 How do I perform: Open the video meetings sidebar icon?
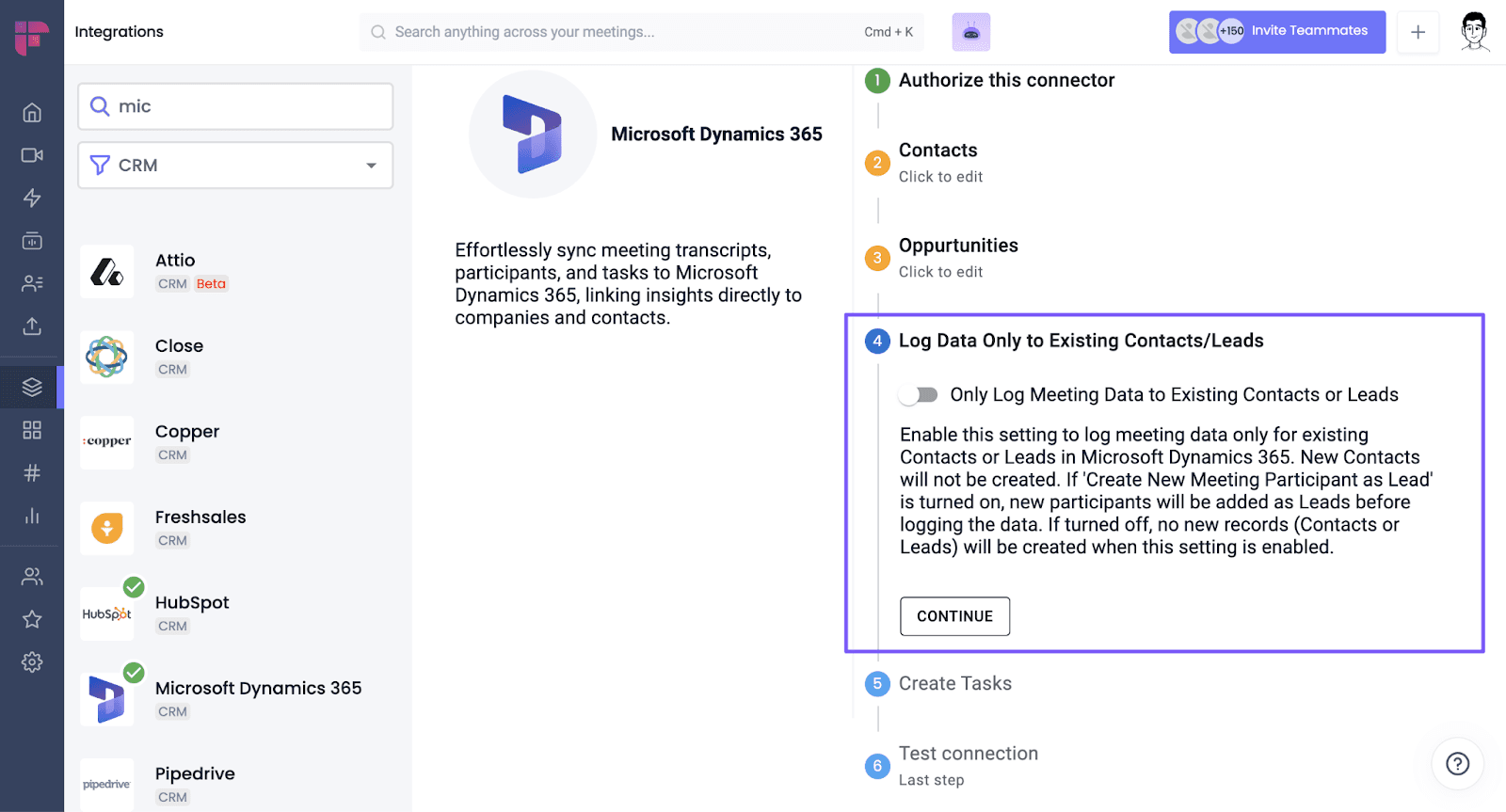click(32, 155)
